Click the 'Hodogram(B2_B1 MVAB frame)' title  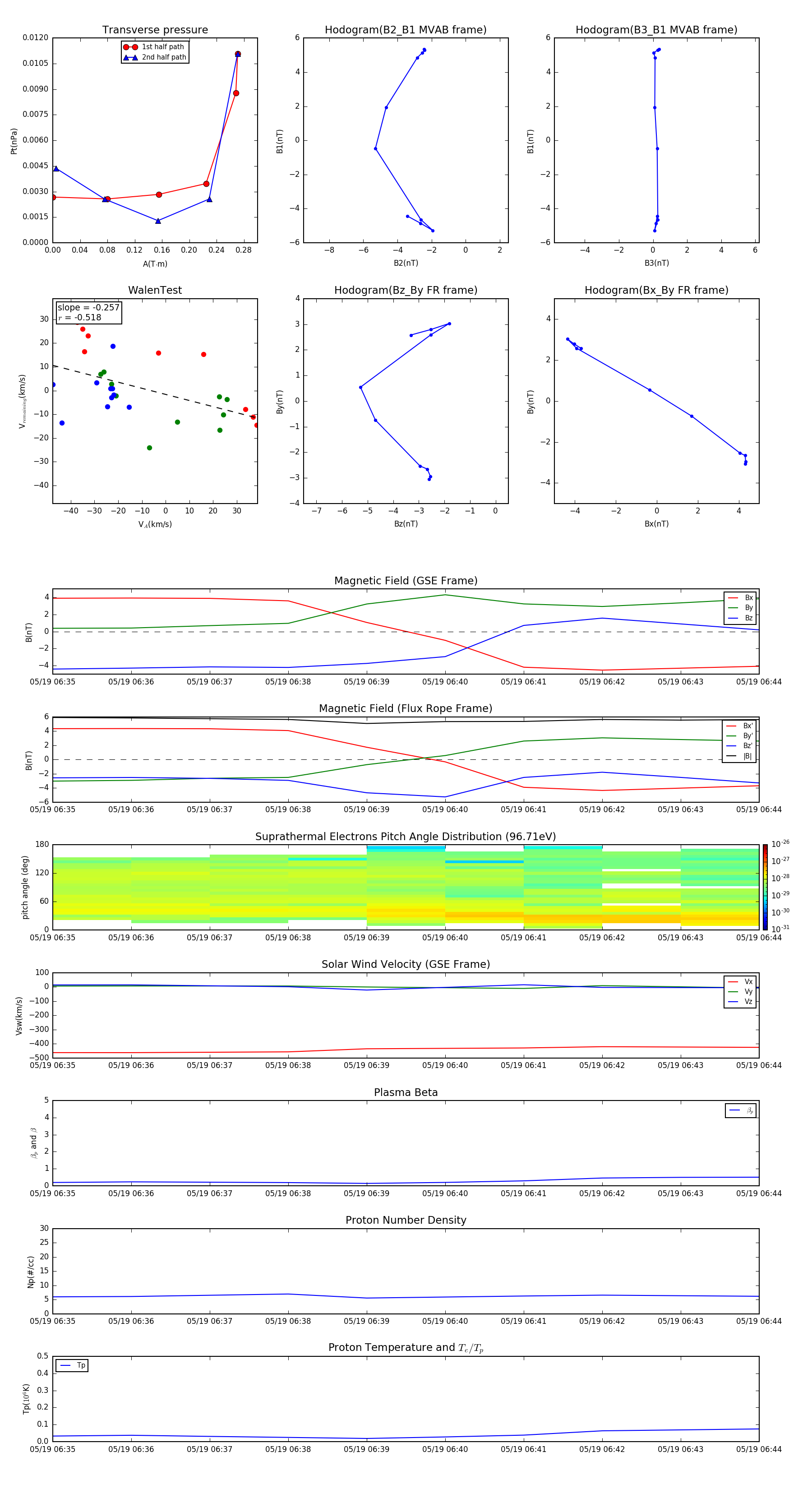coord(406,30)
